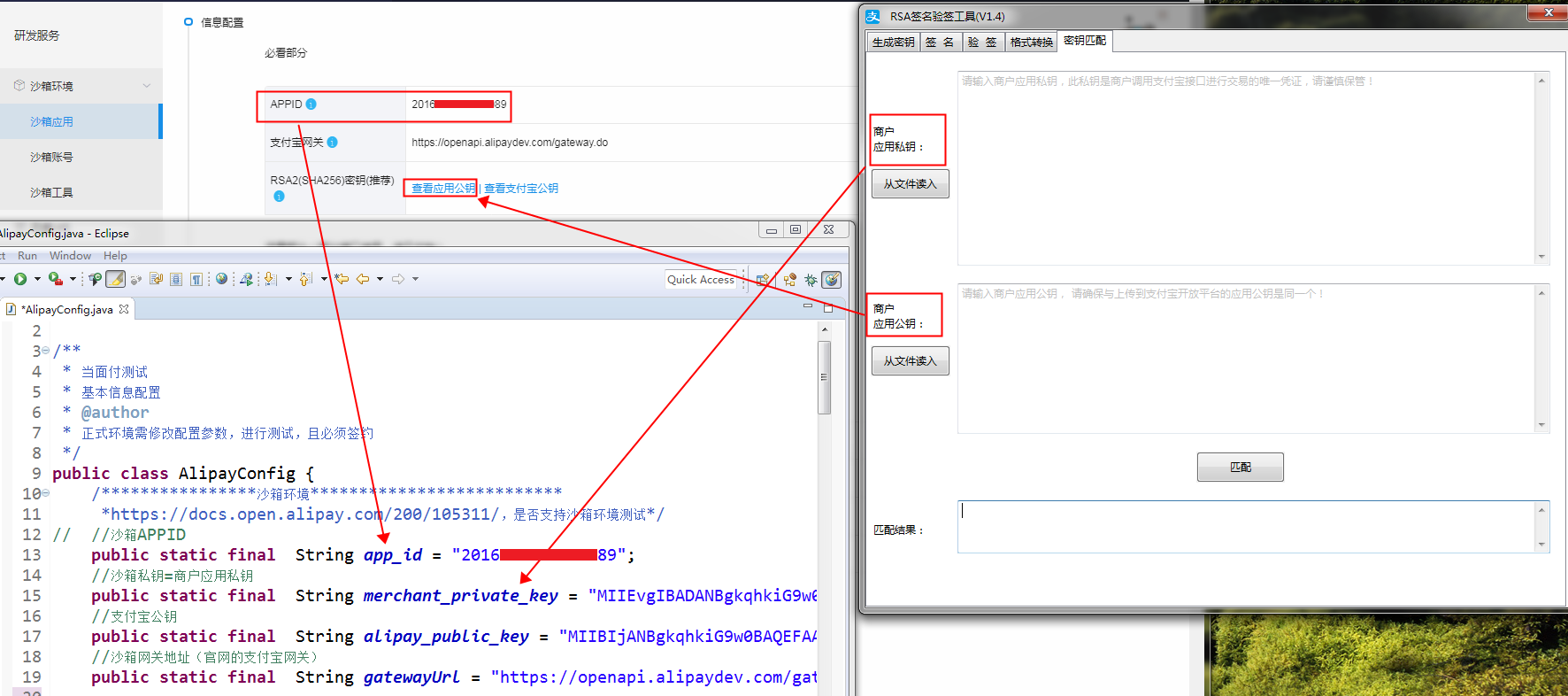Viewport: 1568px width, 696px height.
Task: Select 沙箱工具 in the sidebar
Action: click(x=80, y=192)
